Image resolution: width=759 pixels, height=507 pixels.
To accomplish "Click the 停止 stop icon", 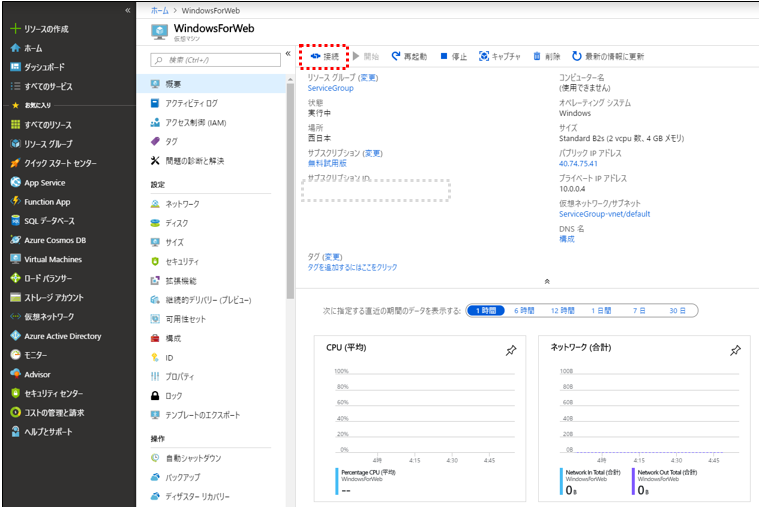I will [x=444, y=56].
